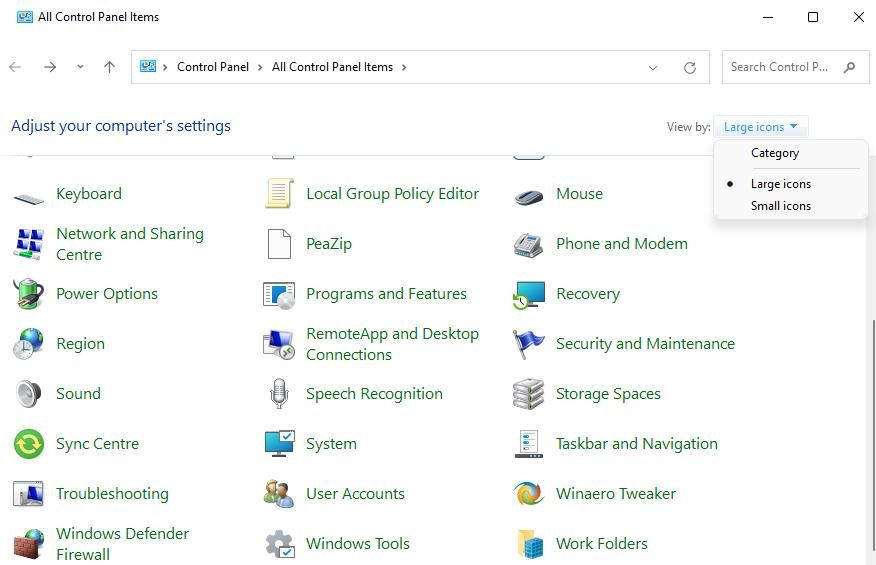Choose Category view from the menu

774,153
